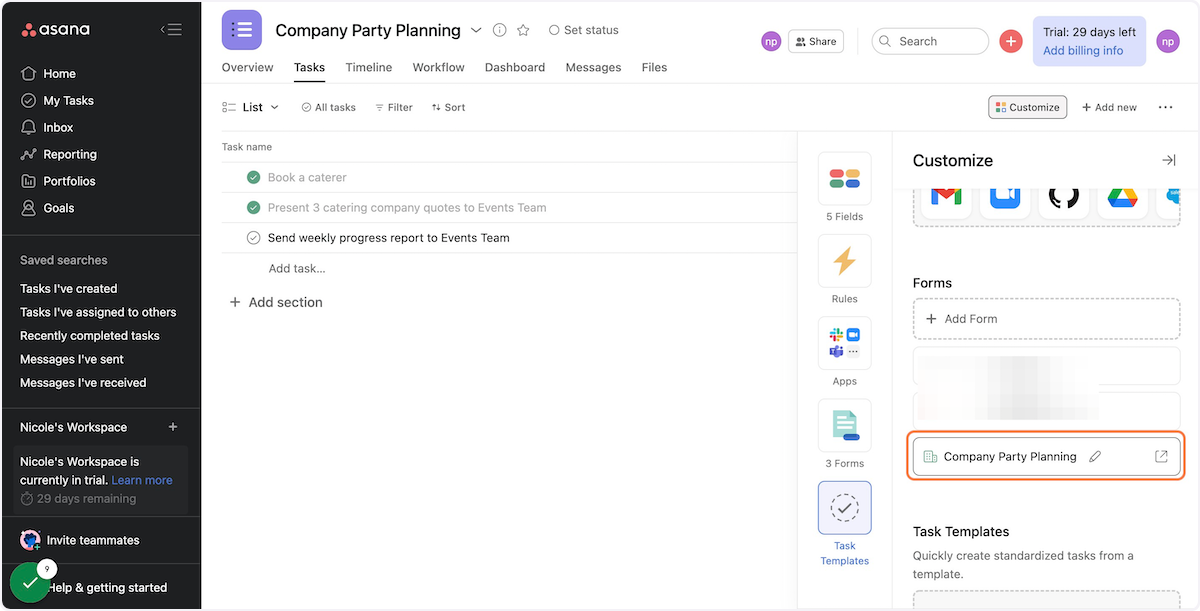
Task: Click the Customize button
Action: (1028, 107)
